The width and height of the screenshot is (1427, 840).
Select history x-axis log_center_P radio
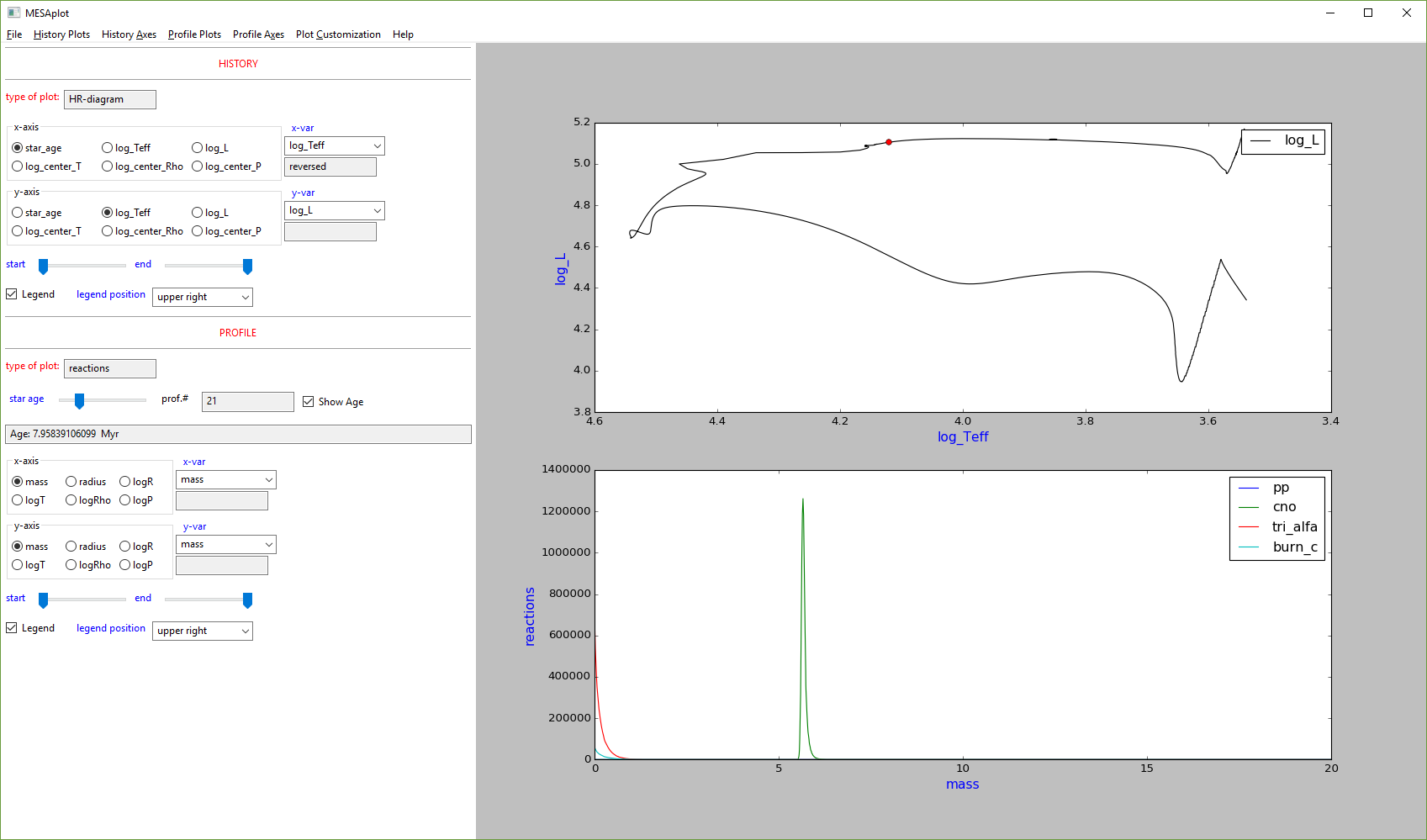[x=197, y=166]
